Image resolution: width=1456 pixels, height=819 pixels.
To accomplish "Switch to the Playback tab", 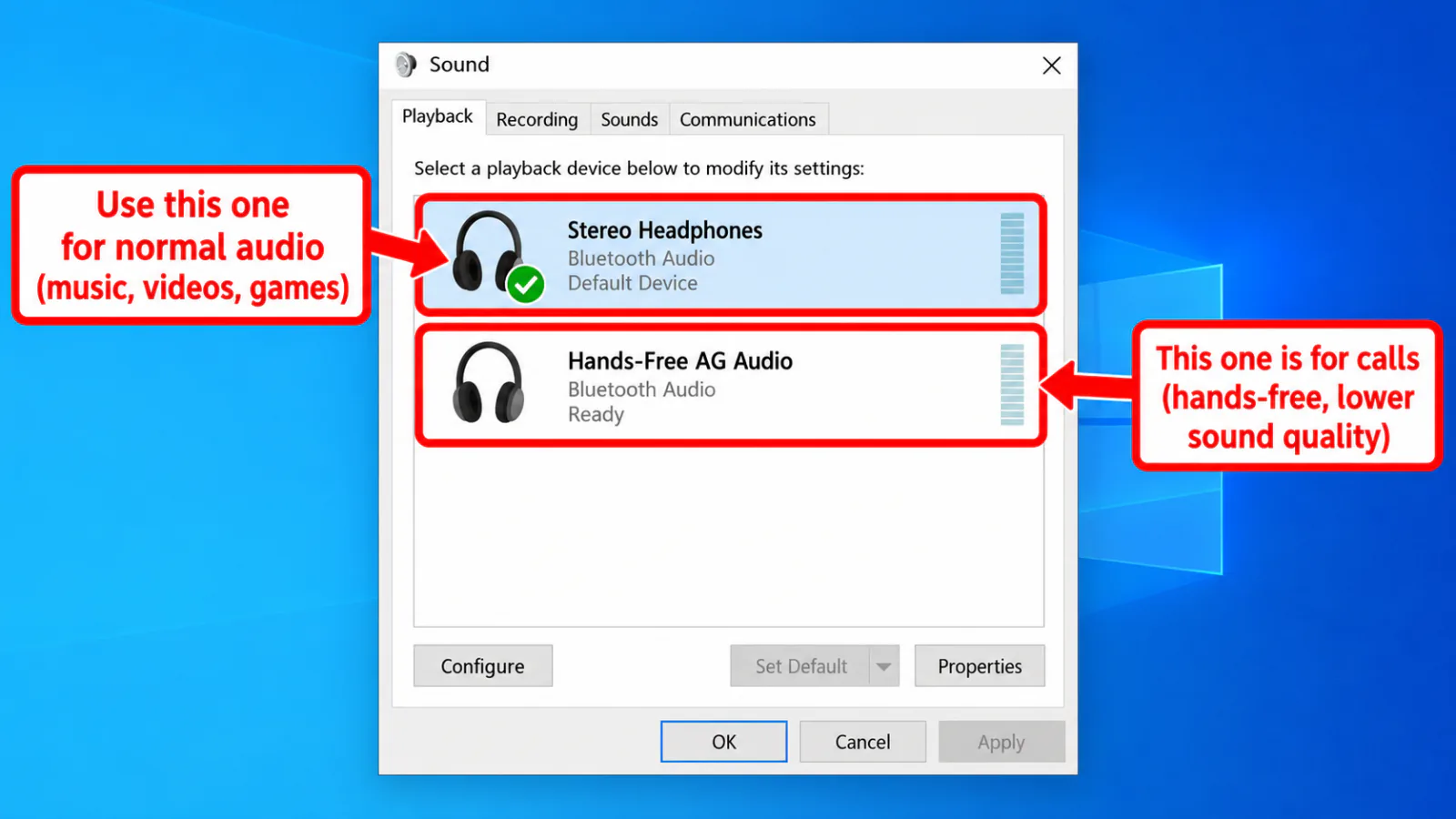I will click(x=438, y=117).
